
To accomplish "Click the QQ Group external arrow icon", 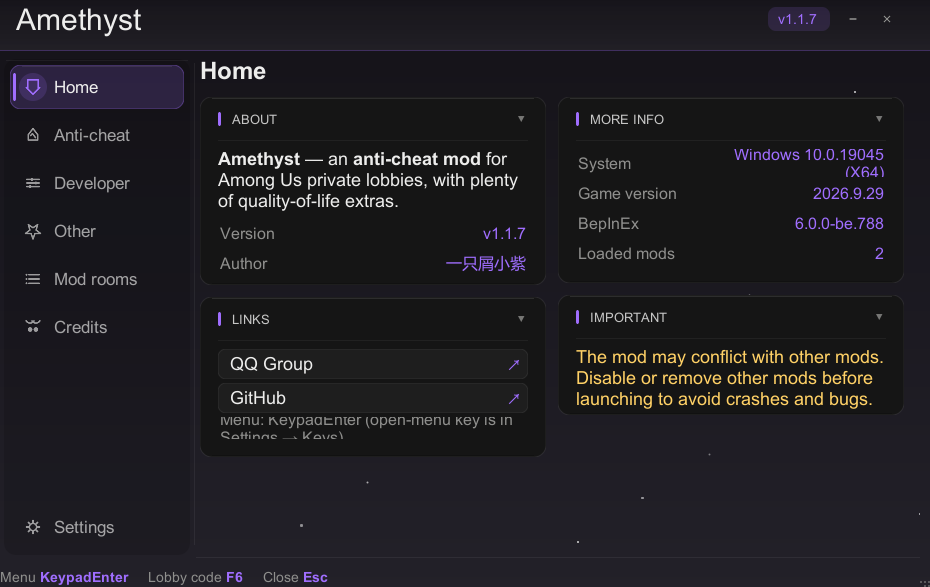I will [x=514, y=365].
